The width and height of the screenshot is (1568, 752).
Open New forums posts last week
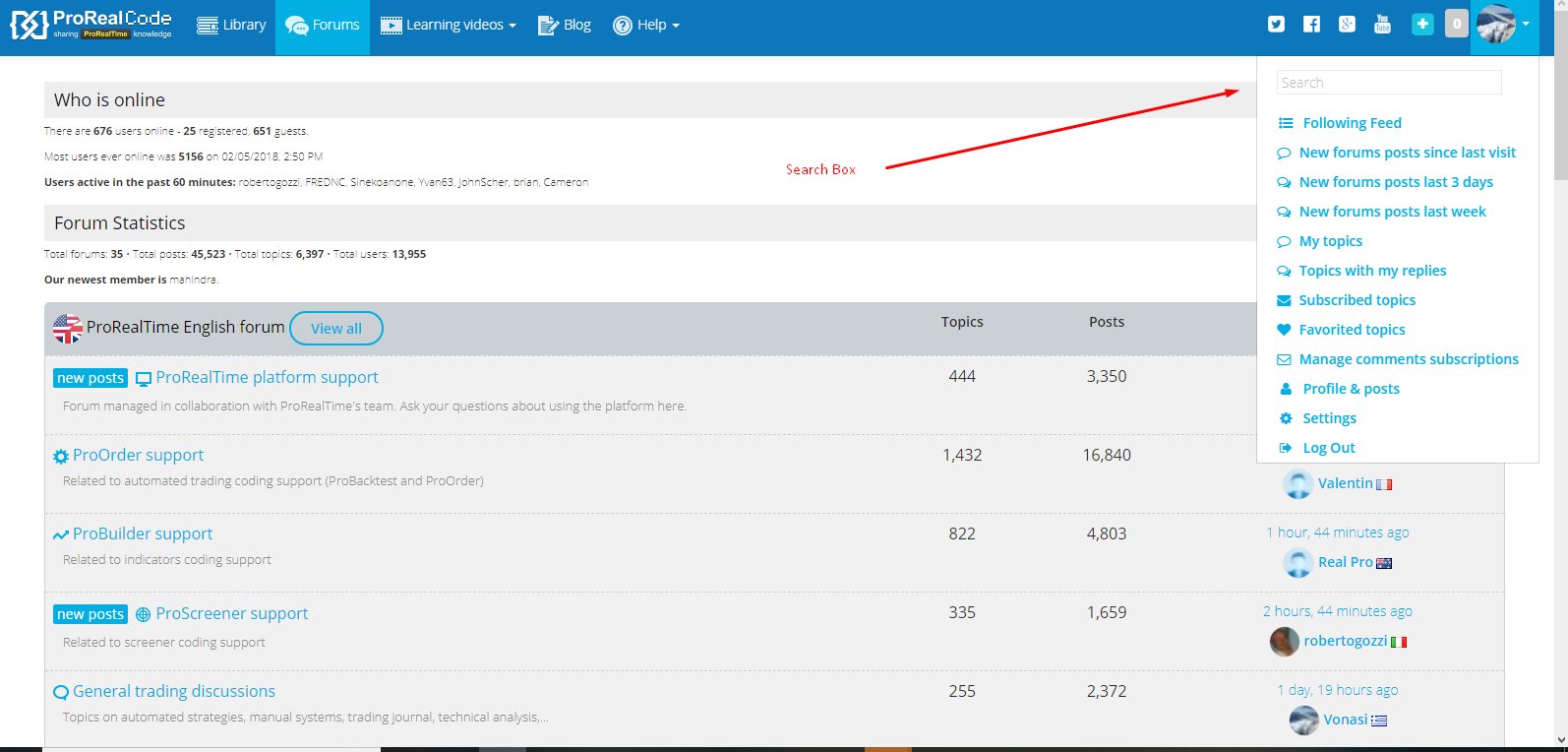[x=1392, y=212]
